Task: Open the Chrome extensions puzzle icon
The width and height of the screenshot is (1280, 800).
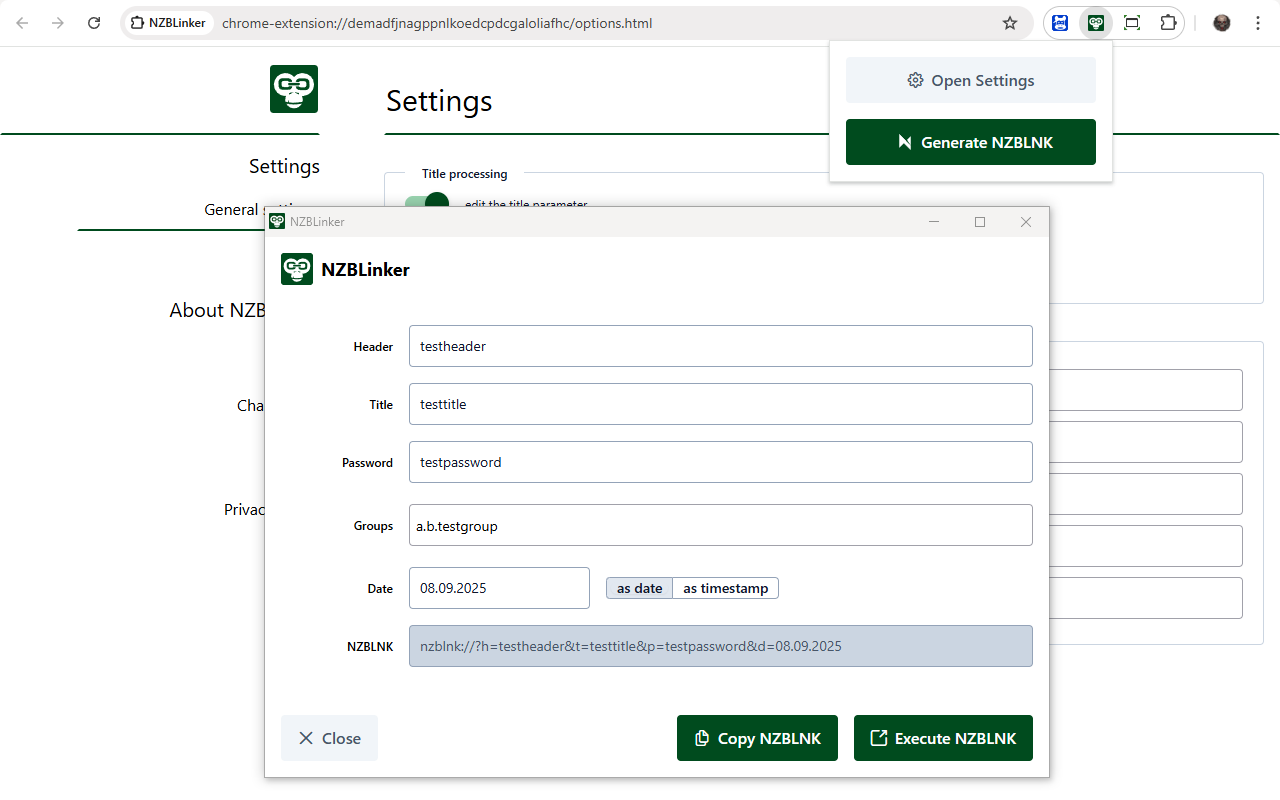Action: click(1168, 23)
